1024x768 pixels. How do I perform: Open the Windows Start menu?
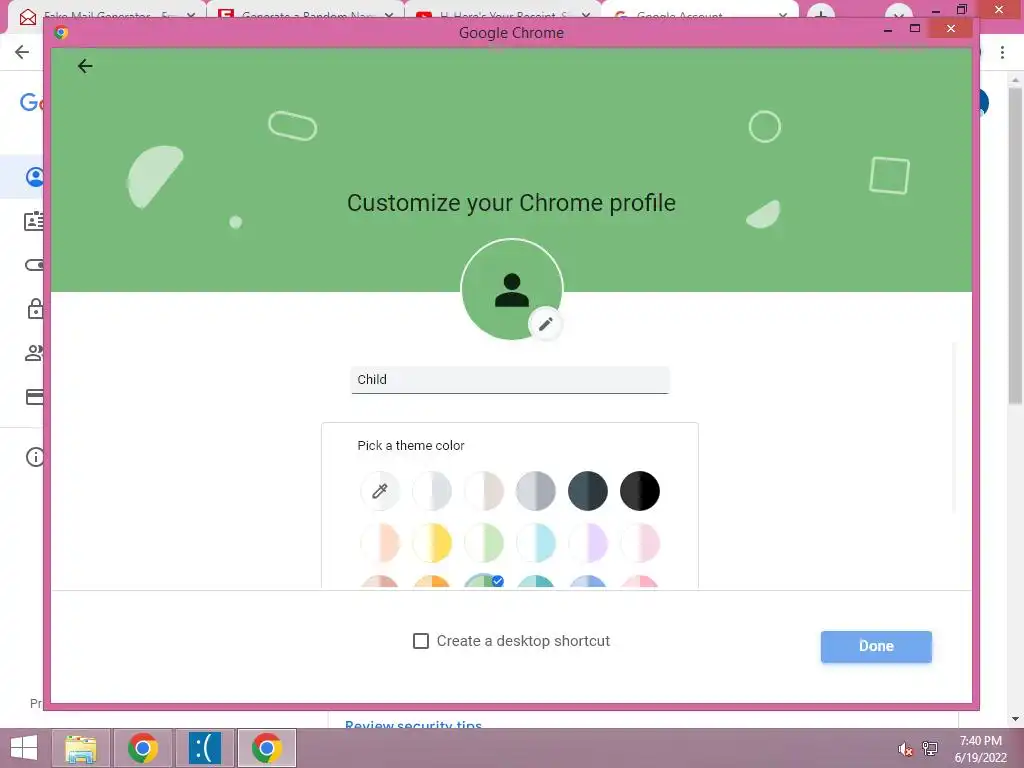click(24, 748)
